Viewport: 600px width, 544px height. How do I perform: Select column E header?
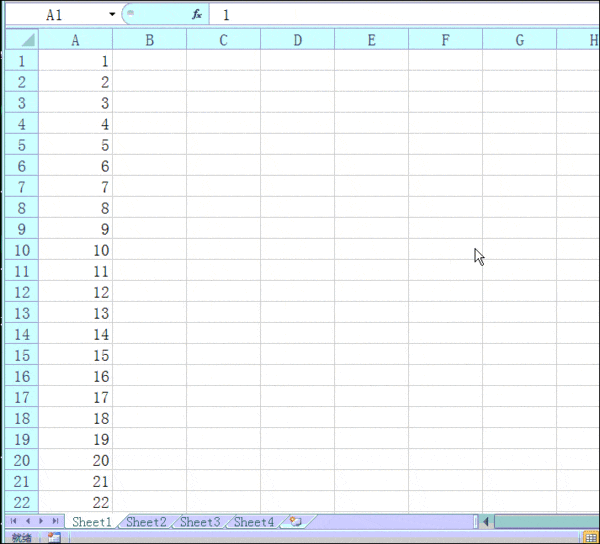tap(372, 39)
